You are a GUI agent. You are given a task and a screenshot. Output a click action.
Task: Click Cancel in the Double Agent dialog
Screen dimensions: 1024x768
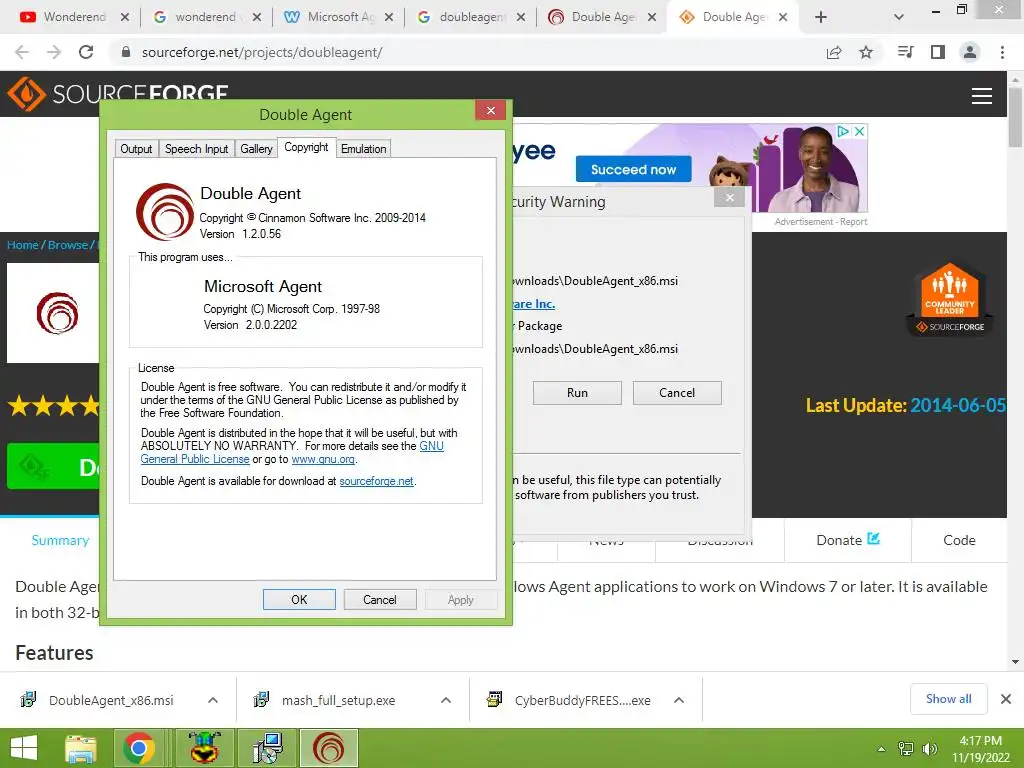(x=379, y=600)
